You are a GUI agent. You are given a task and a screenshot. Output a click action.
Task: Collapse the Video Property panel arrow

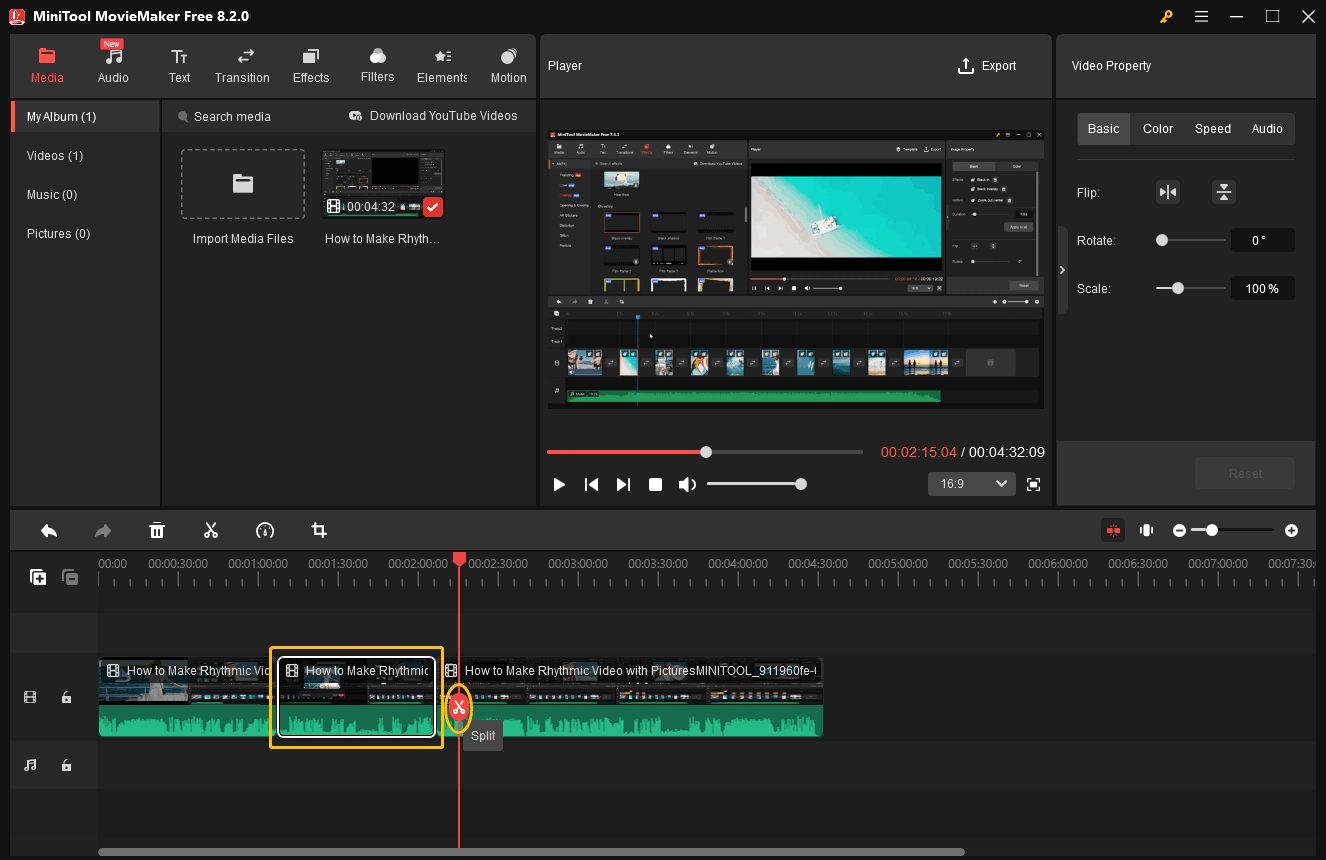pyautogui.click(x=1062, y=270)
